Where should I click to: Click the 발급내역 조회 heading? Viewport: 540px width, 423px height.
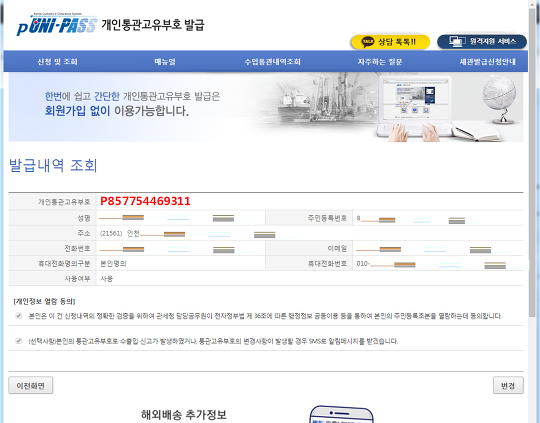(x=53, y=165)
